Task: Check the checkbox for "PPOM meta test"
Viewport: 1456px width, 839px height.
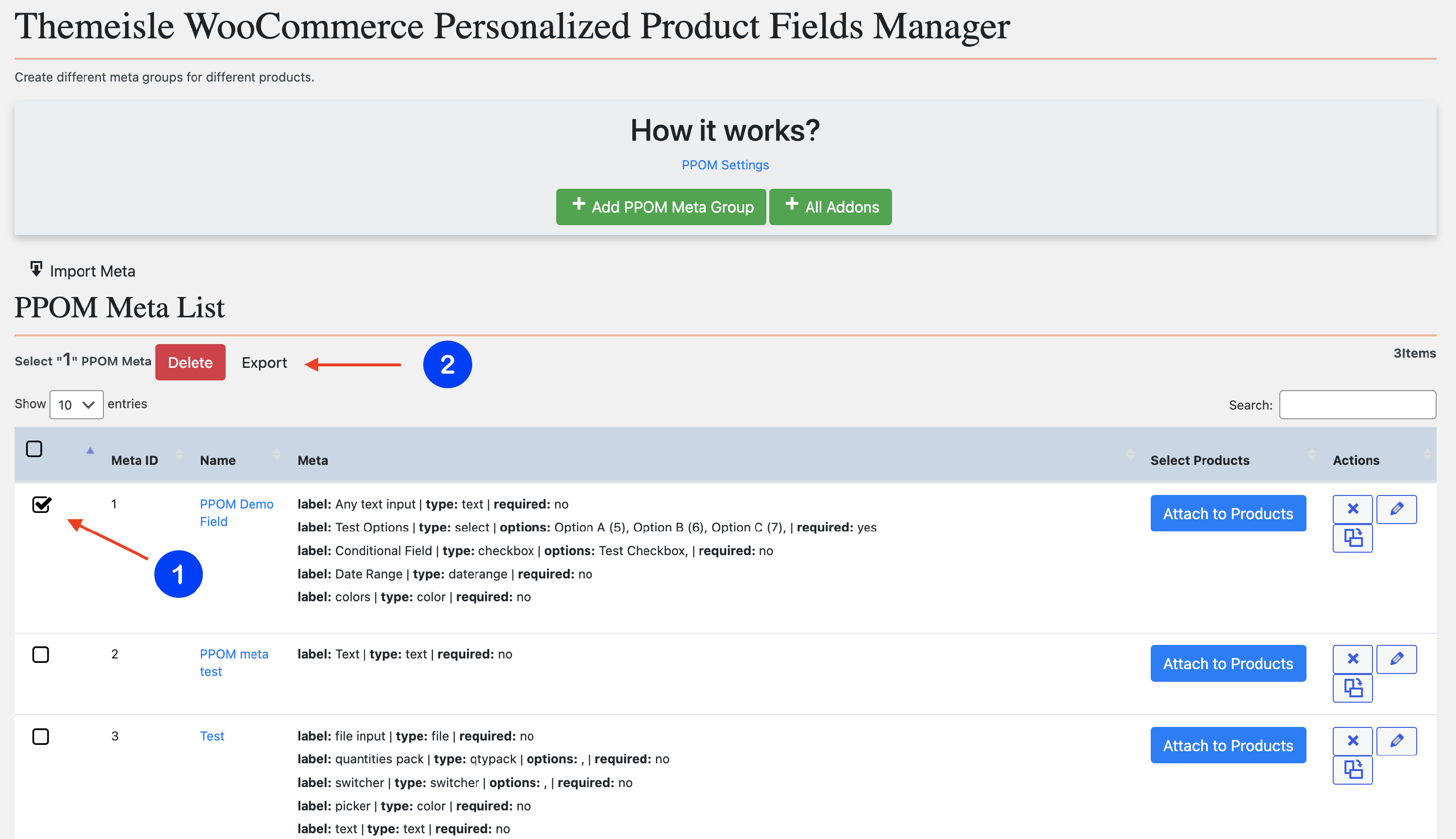Action: pyautogui.click(x=41, y=655)
